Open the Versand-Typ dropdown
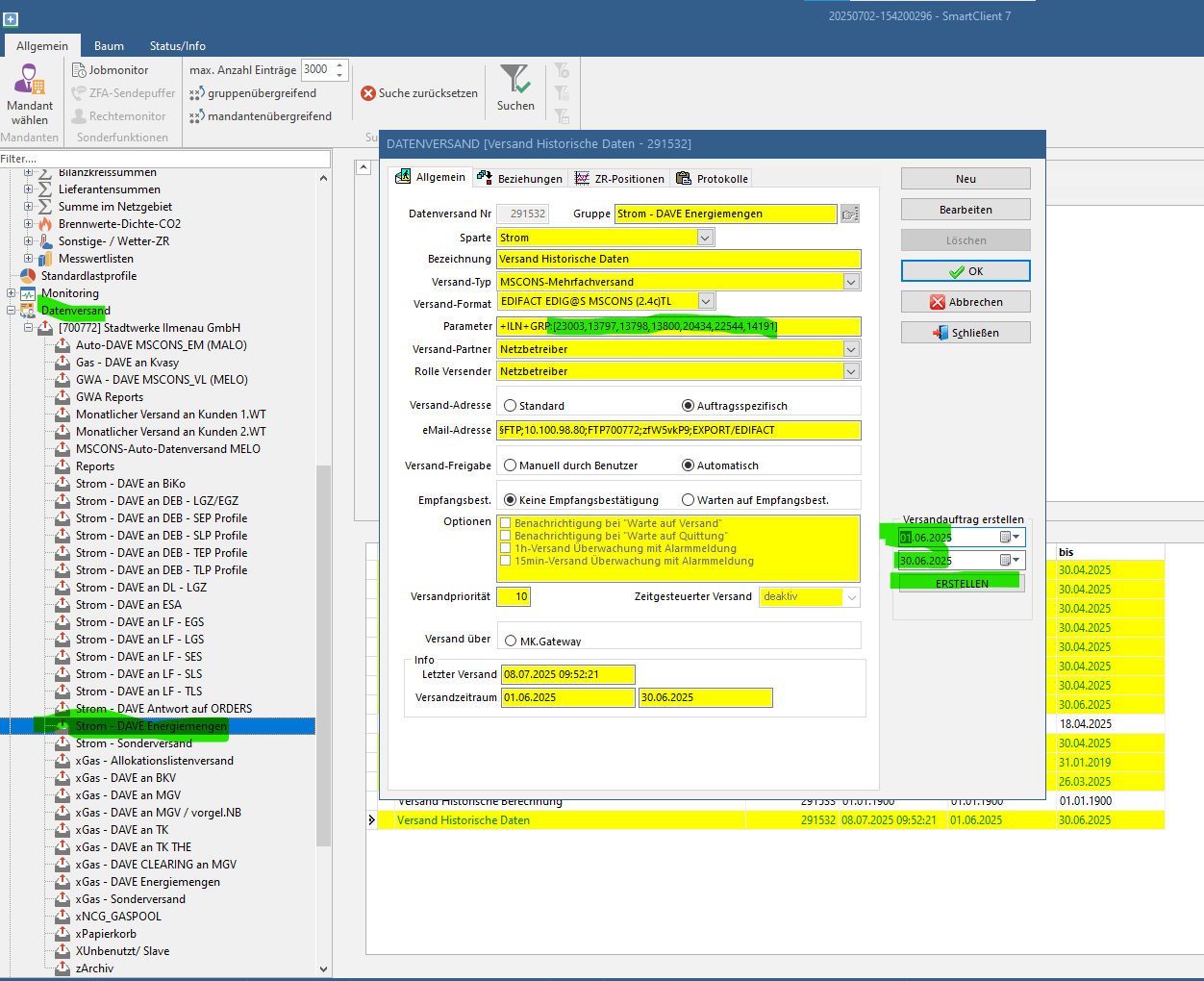 [850, 282]
